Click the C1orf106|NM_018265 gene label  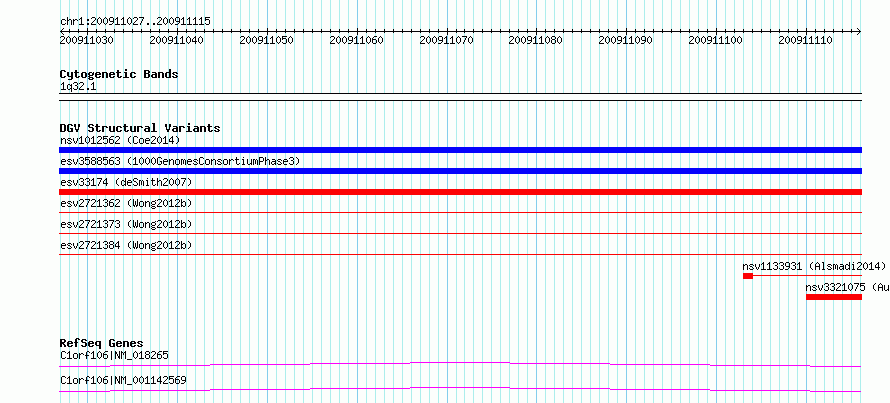(114, 355)
